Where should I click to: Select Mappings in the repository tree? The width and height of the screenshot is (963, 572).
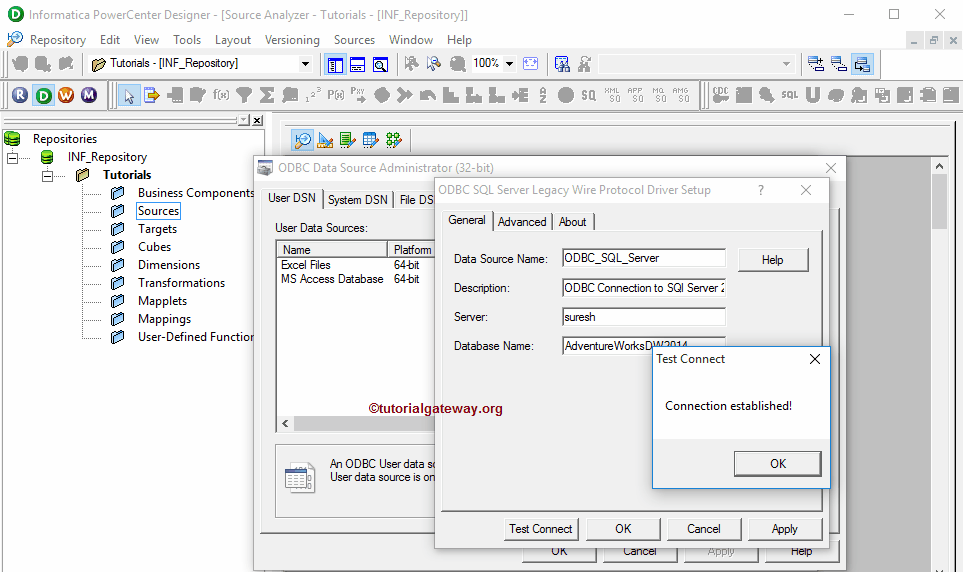(164, 319)
